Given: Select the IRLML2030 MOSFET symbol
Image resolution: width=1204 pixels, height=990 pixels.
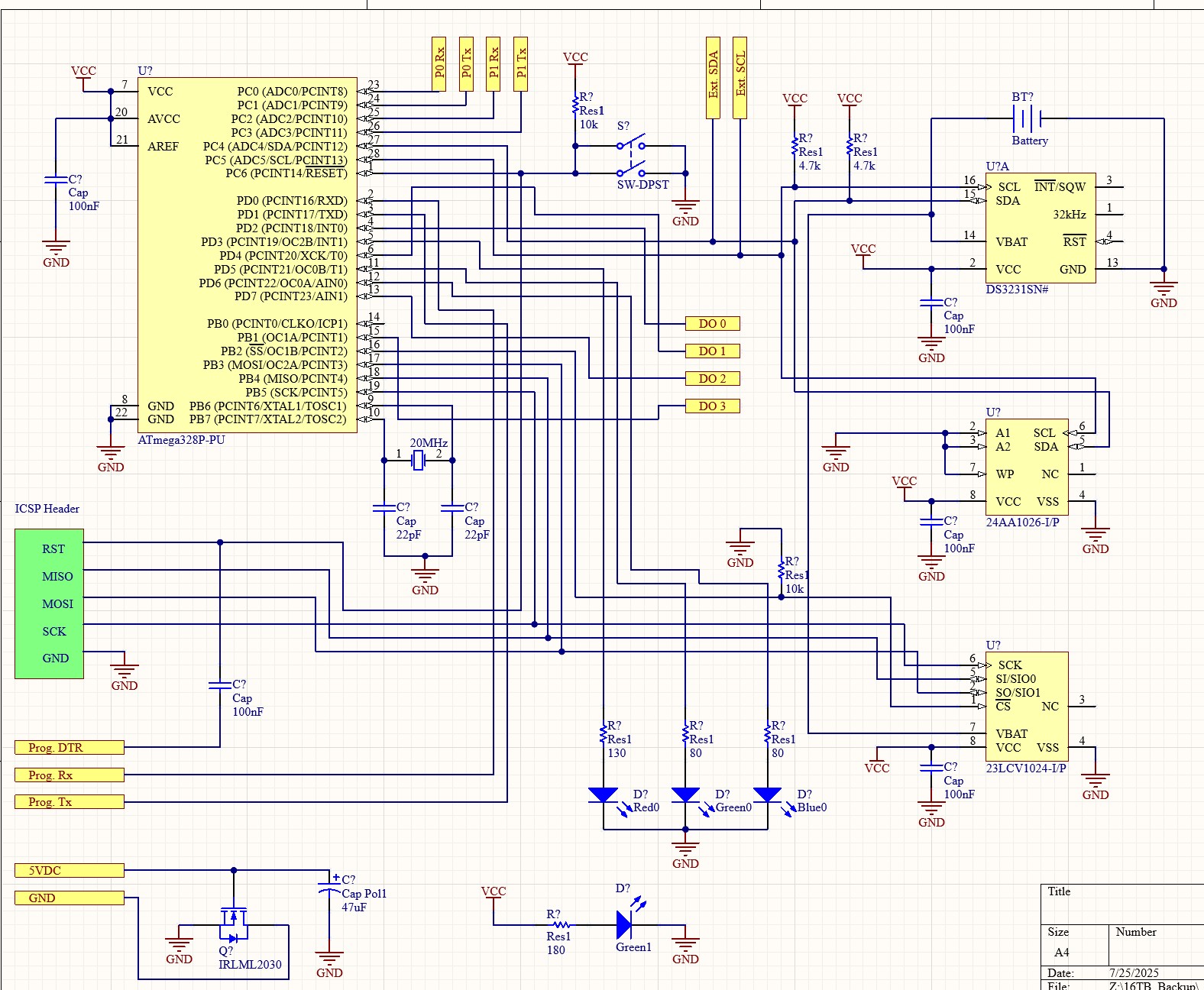Looking at the screenshot, I should [234, 926].
